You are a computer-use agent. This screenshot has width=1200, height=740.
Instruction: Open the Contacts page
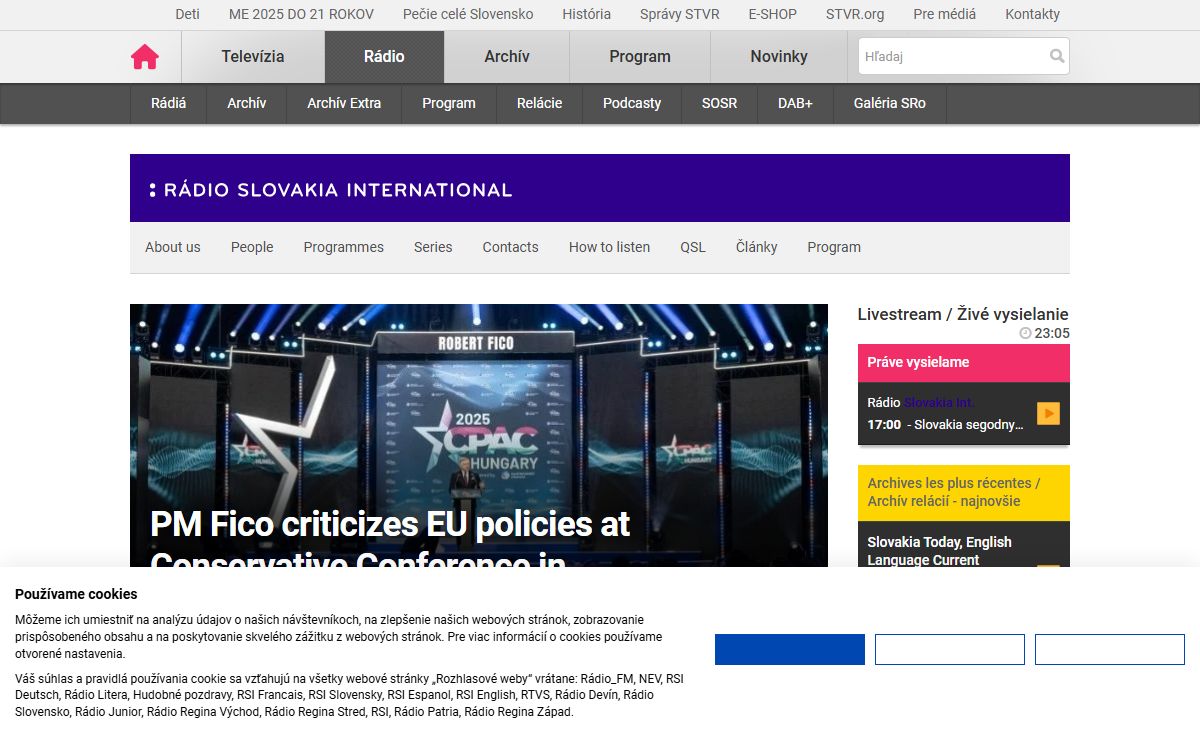(x=511, y=247)
